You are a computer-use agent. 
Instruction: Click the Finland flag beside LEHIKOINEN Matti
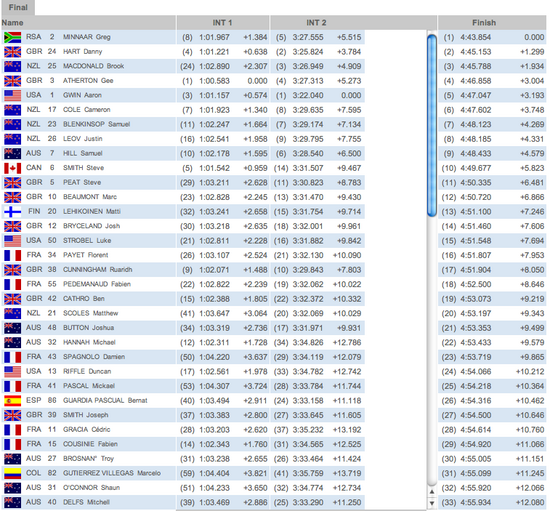pyautogui.click(x=12, y=211)
